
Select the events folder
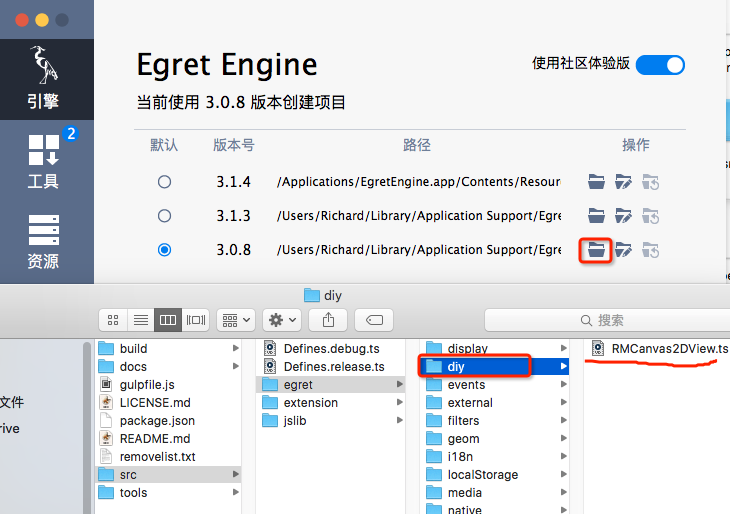495,385
